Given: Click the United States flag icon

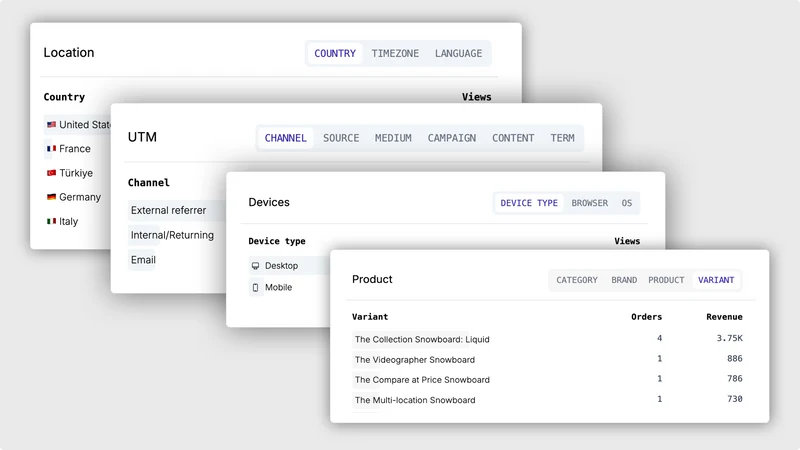Looking at the screenshot, I should (x=52, y=124).
